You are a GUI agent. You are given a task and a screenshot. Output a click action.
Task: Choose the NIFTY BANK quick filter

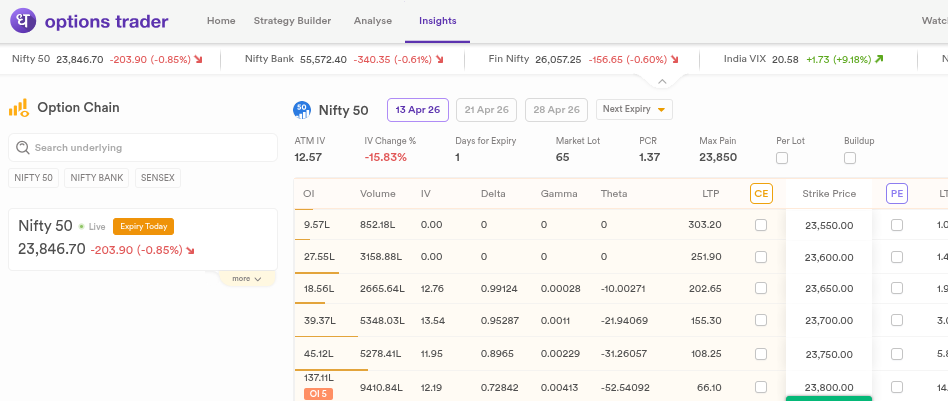[x=97, y=178]
